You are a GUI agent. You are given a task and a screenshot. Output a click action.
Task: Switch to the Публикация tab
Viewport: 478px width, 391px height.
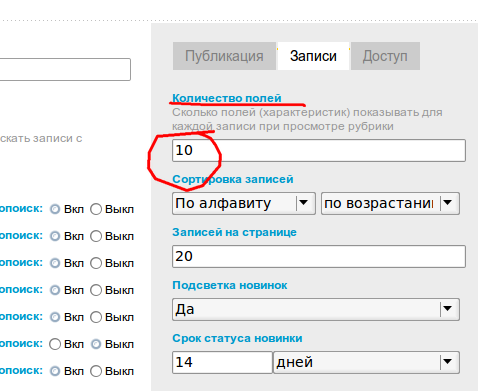[x=224, y=56]
